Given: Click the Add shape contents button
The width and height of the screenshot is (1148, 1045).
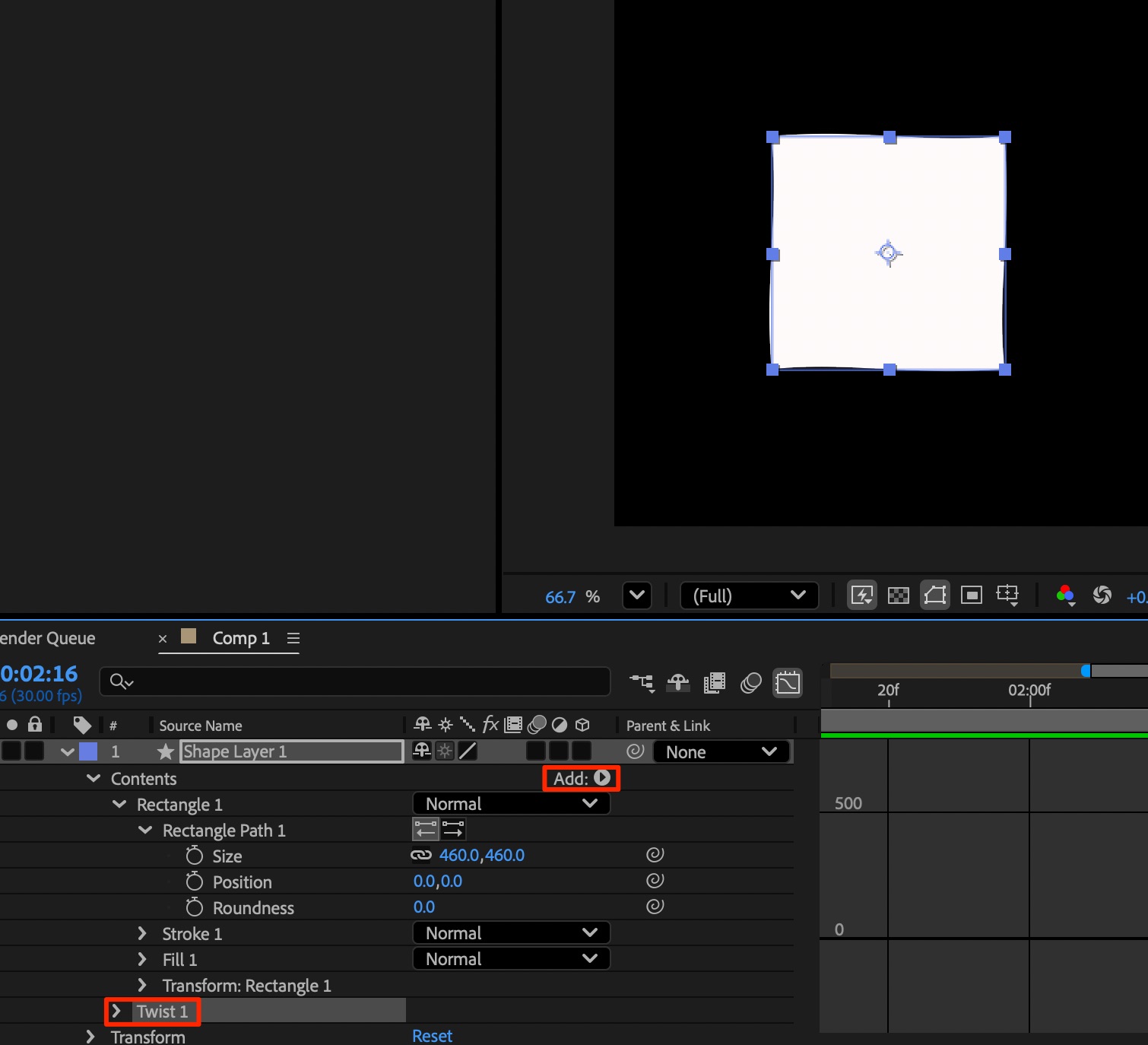Looking at the screenshot, I should click(x=601, y=778).
